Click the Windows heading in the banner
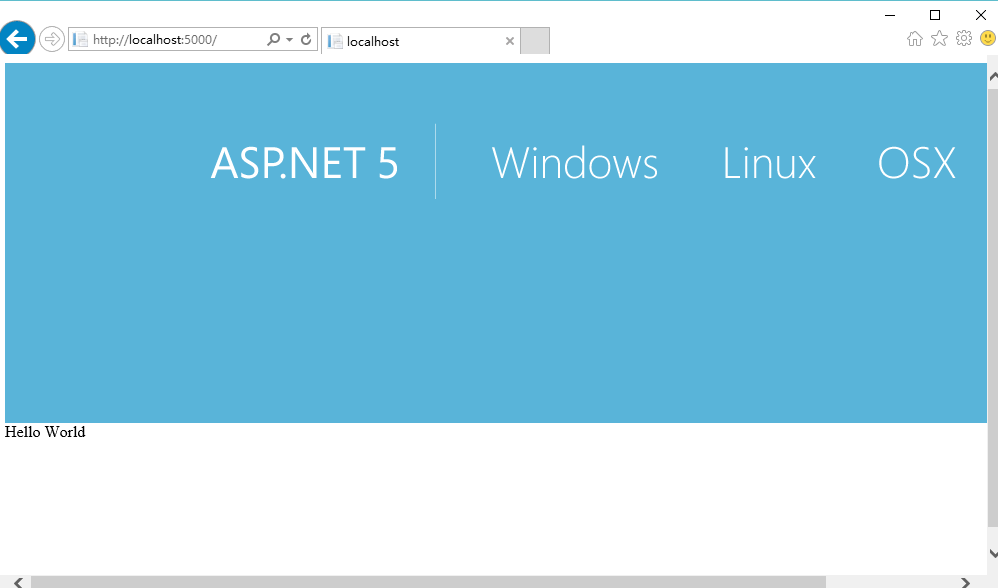998x588 pixels. coord(575,163)
